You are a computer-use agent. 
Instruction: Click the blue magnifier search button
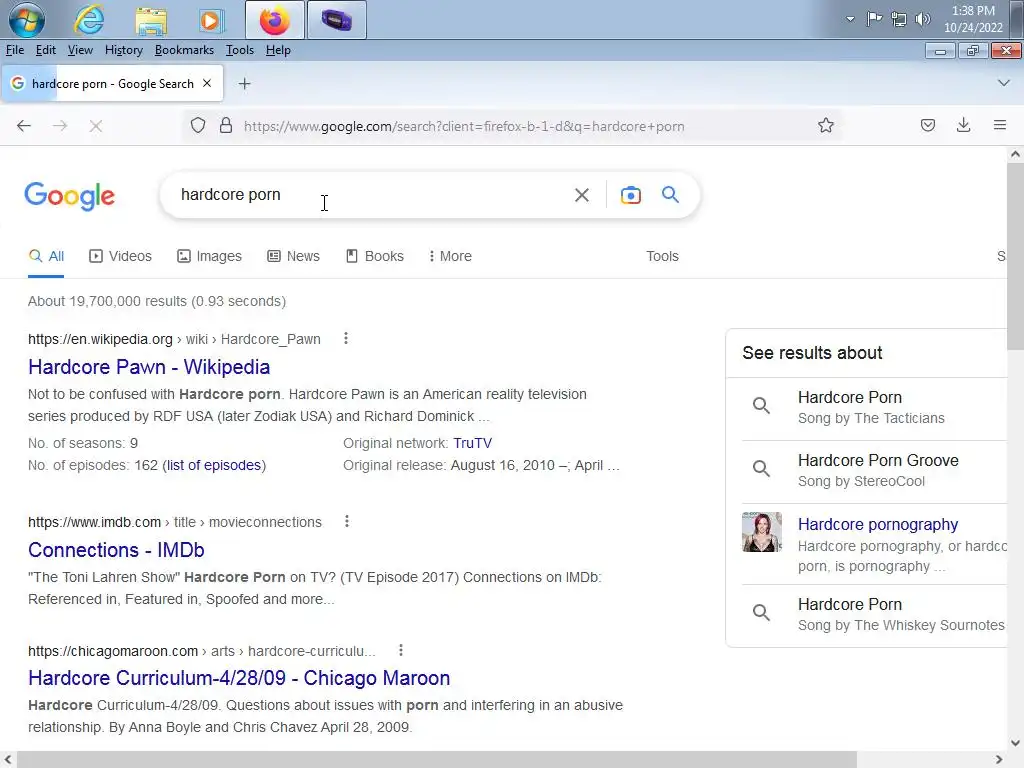pyautogui.click(x=670, y=195)
